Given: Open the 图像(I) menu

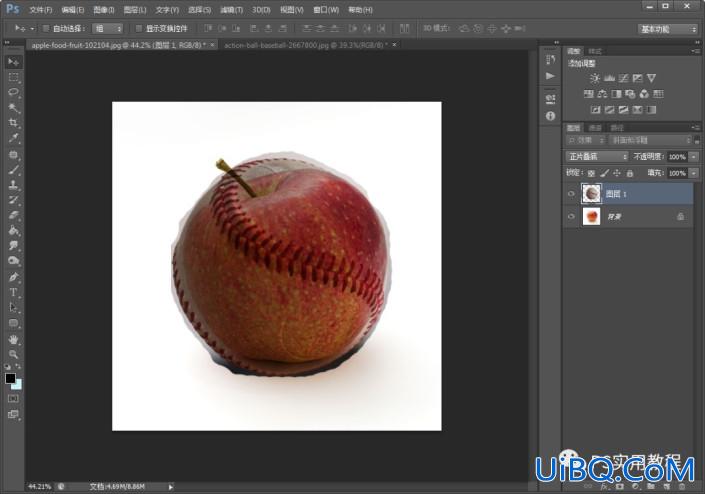Looking at the screenshot, I should pyautogui.click(x=104, y=9).
